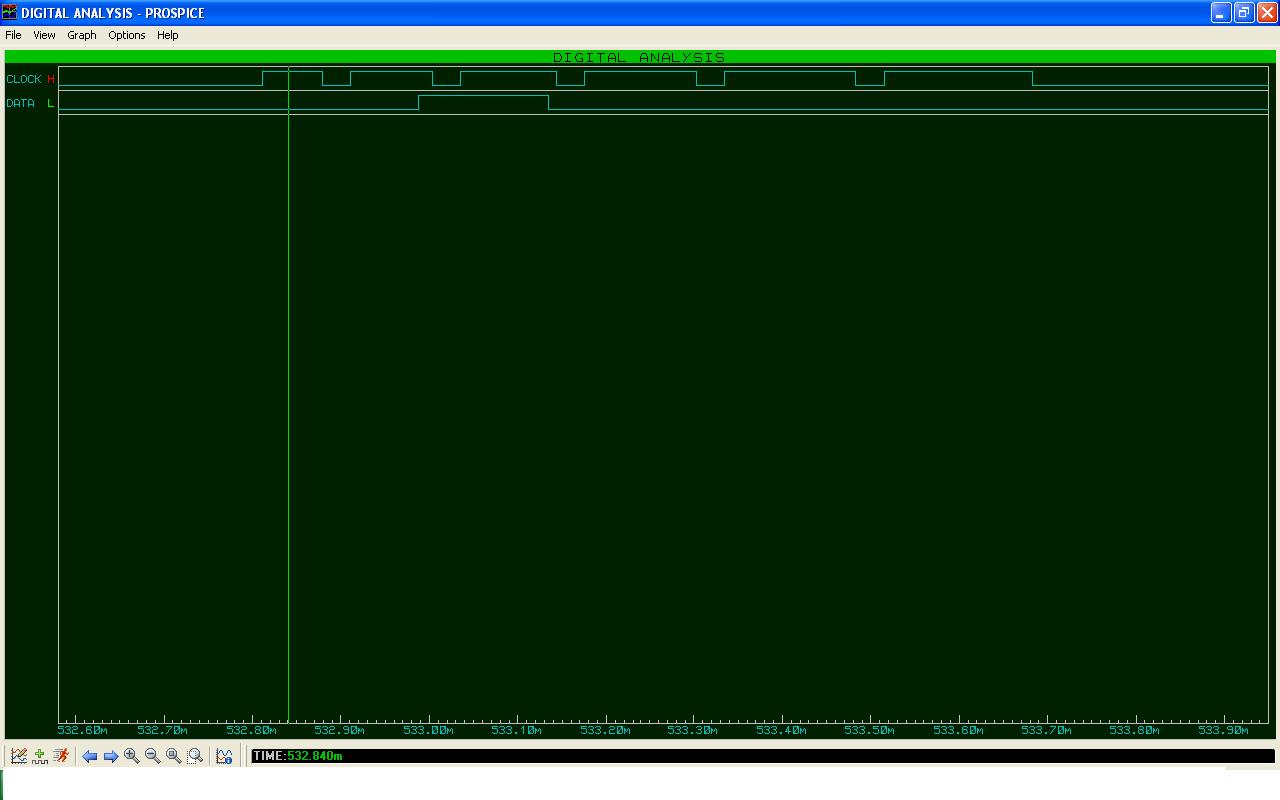Open the Graph menu
Viewport: 1280px width, 800px height.
(x=82, y=35)
